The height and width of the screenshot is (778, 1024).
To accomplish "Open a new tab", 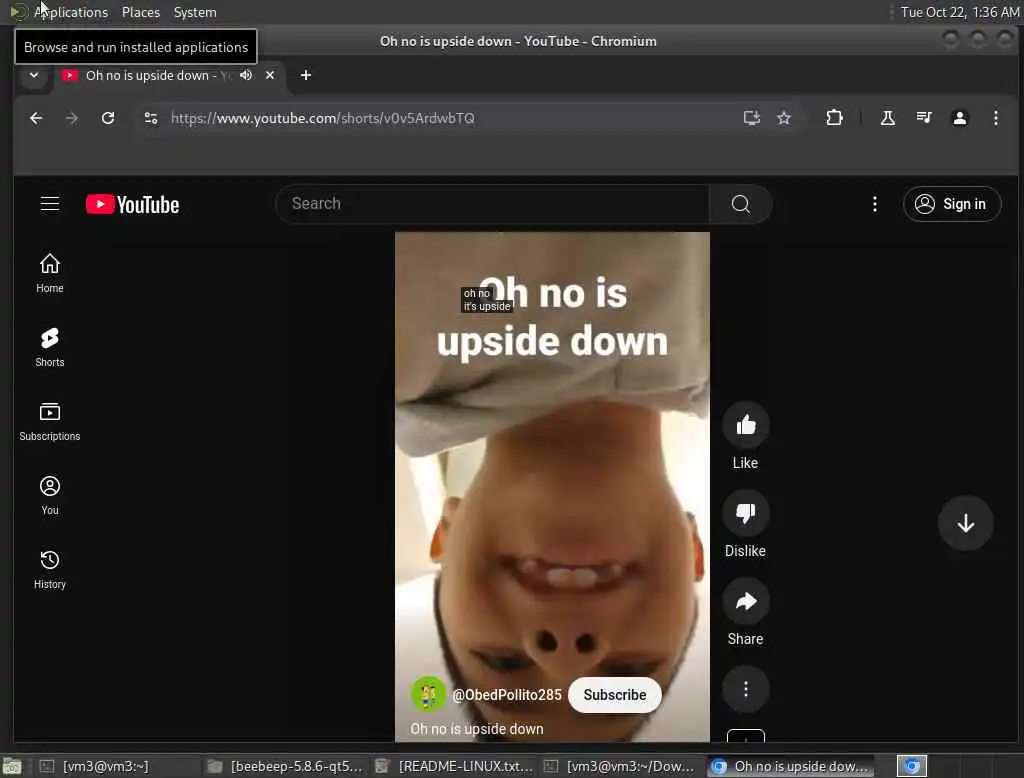I will pyautogui.click(x=306, y=75).
